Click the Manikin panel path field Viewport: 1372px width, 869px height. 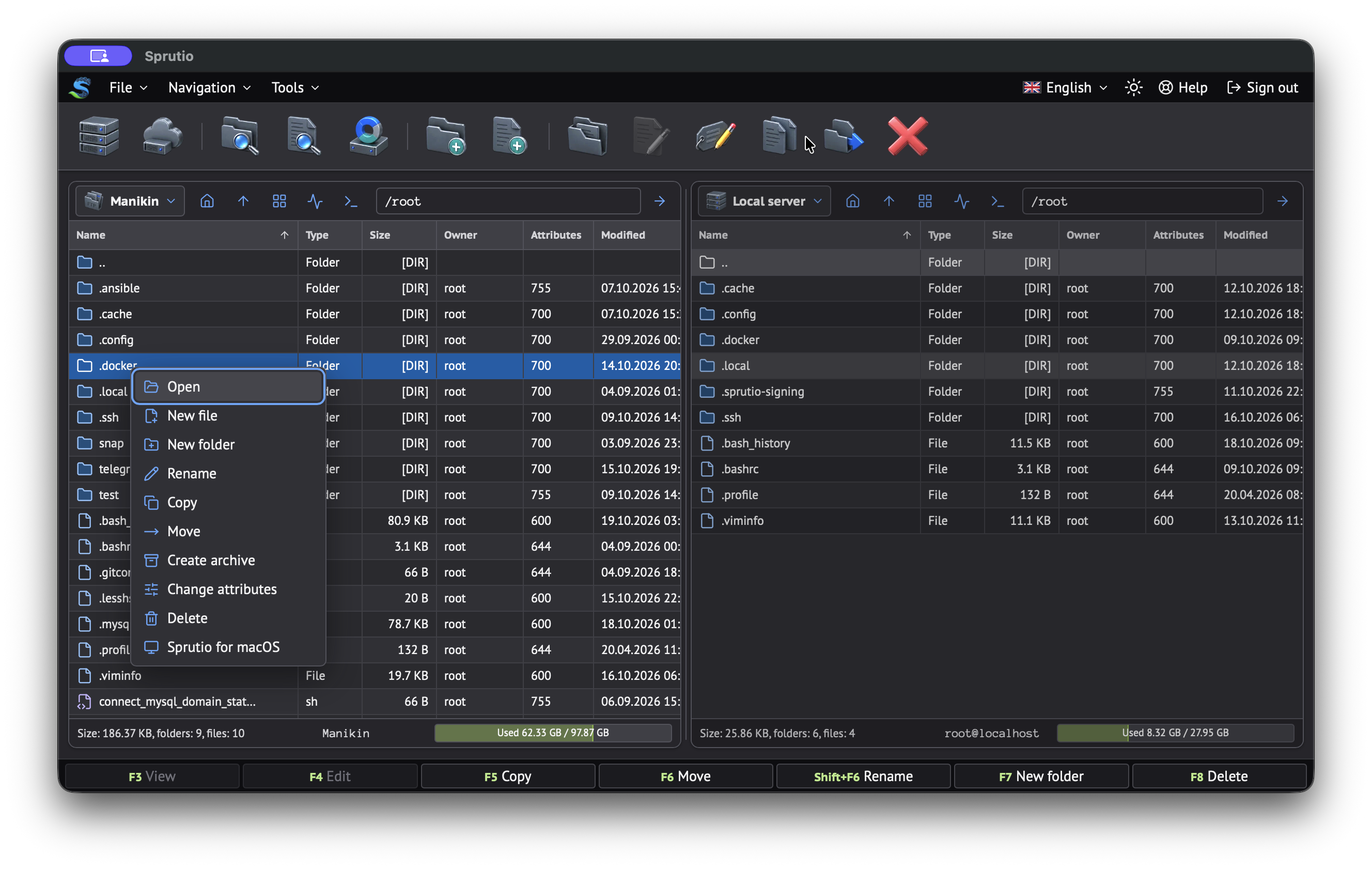click(x=508, y=201)
